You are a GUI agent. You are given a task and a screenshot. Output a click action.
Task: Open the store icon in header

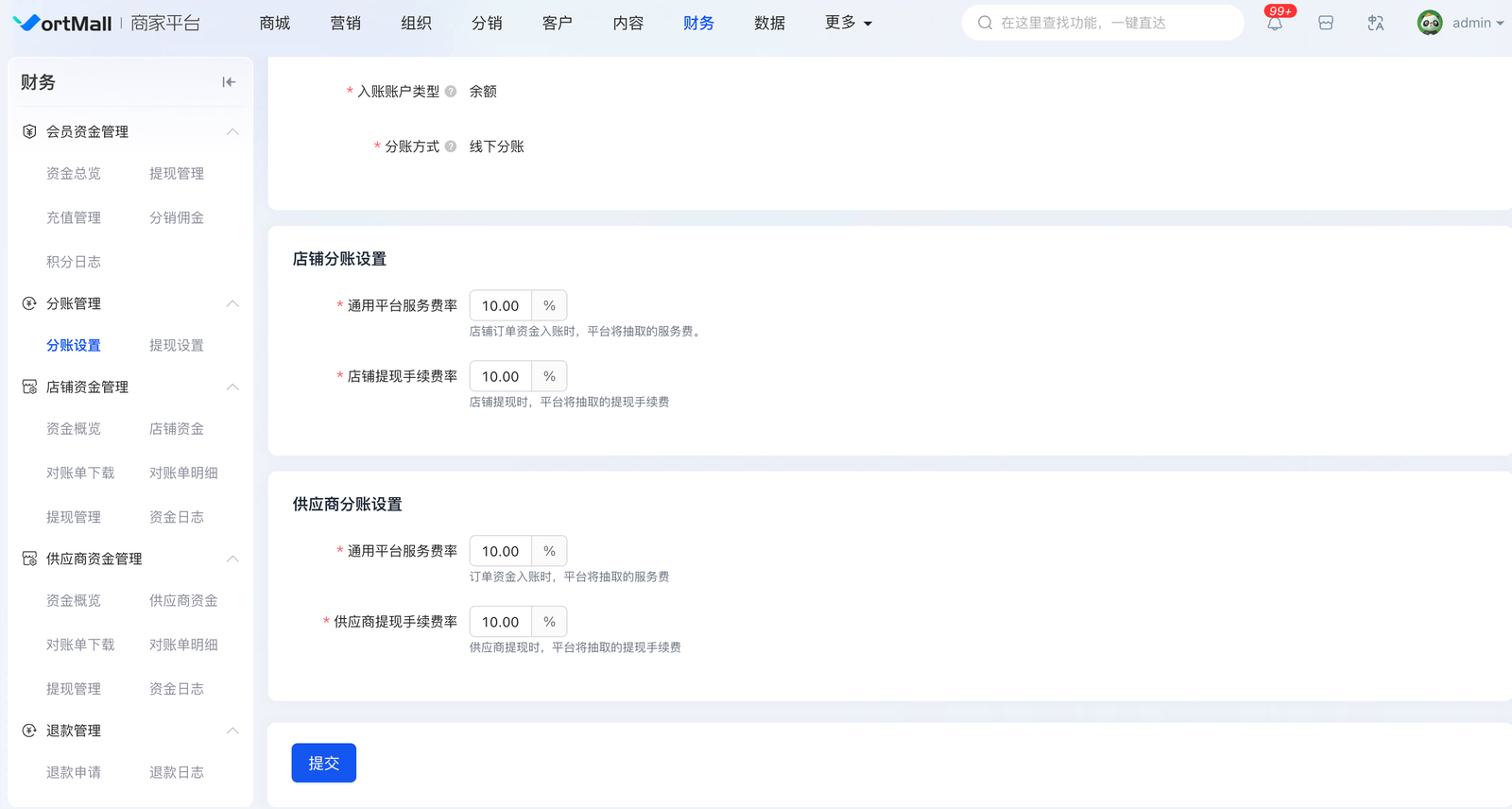(x=1326, y=24)
